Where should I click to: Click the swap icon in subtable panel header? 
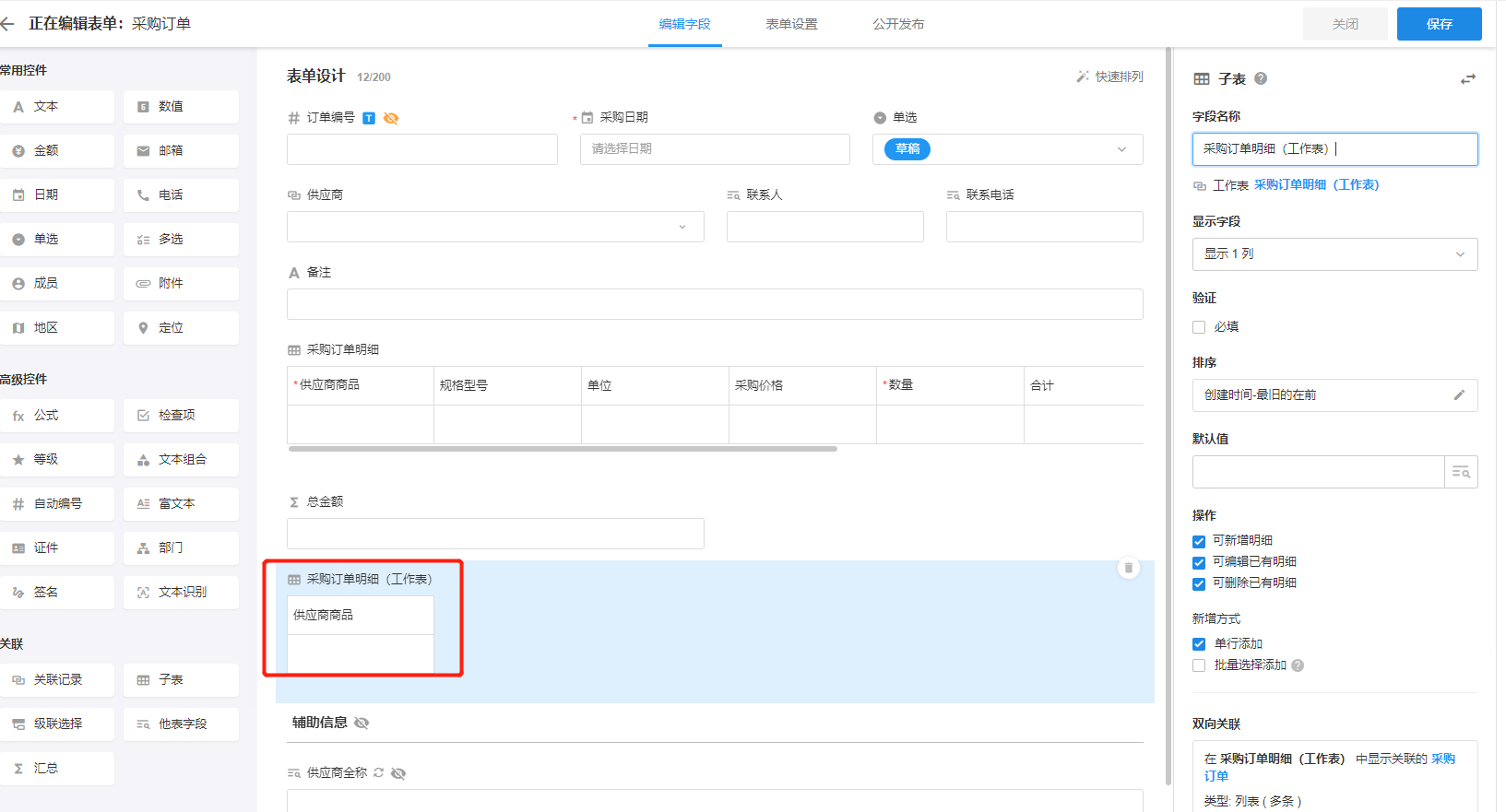point(1467,79)
